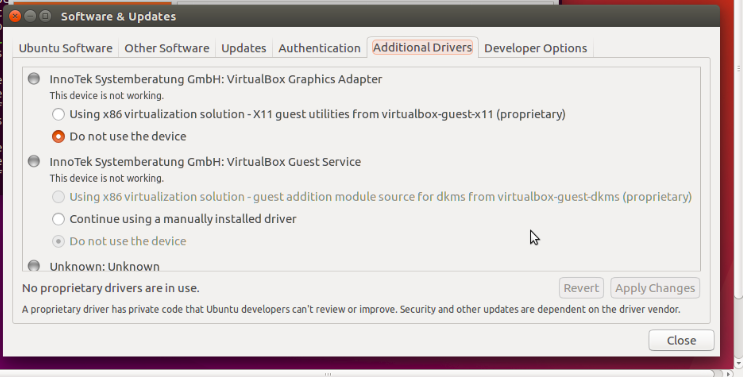The width and height of the screenshot is (743, 377).
Task: Select guest addition module source for dkms option
Action: tap(58, 197)
